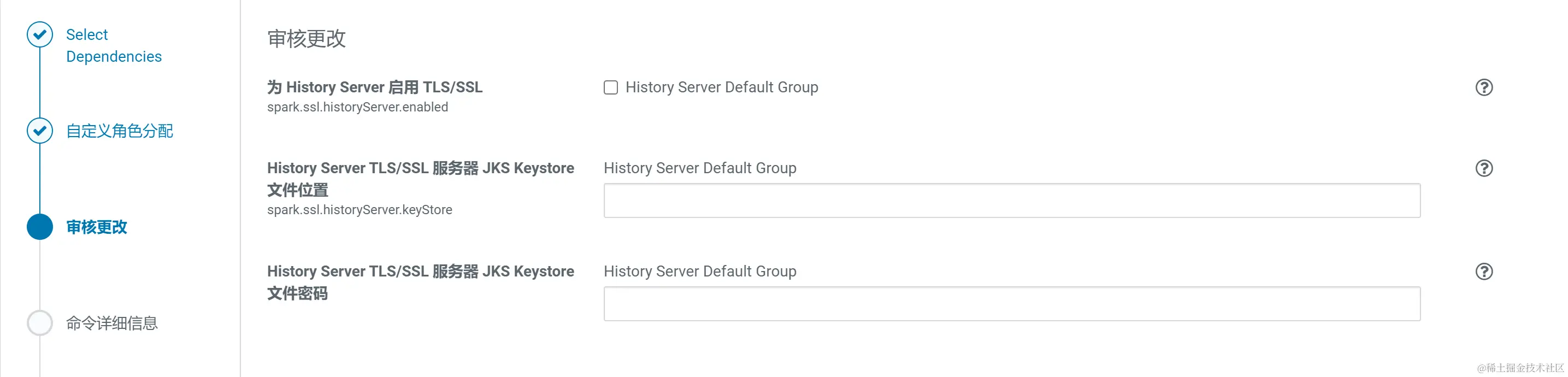Select the 审核更改 wizard step label

coord(96,227)
